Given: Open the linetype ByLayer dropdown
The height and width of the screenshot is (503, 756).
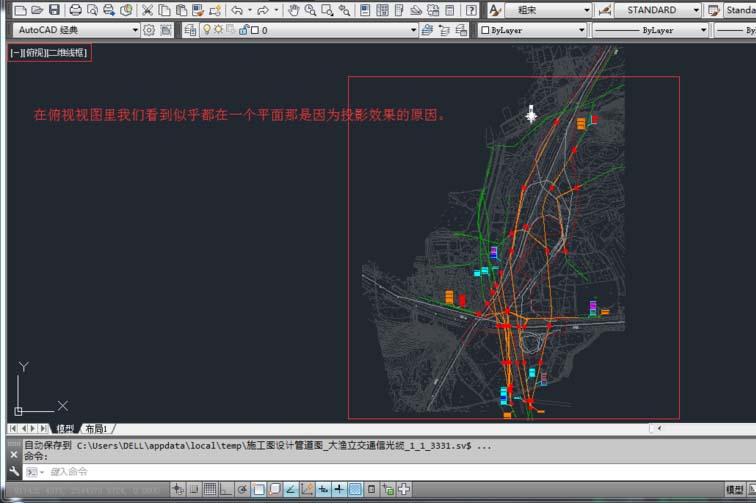Looking at the screenshot, I should coord(703,30).
